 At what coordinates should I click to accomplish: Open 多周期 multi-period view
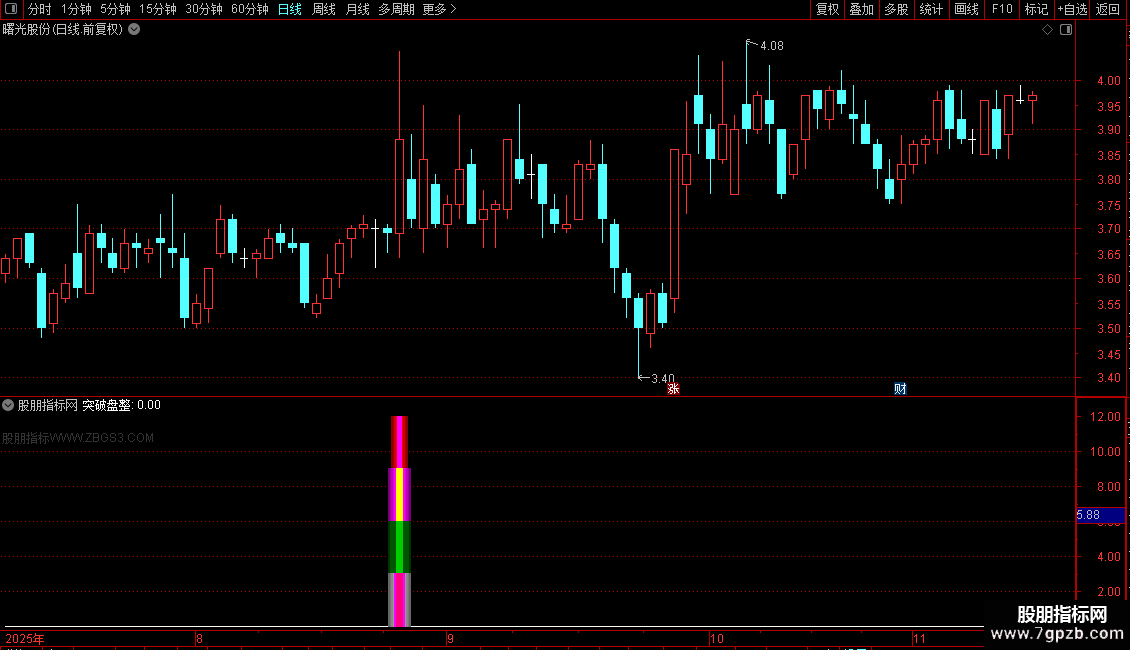click(396, 9)
